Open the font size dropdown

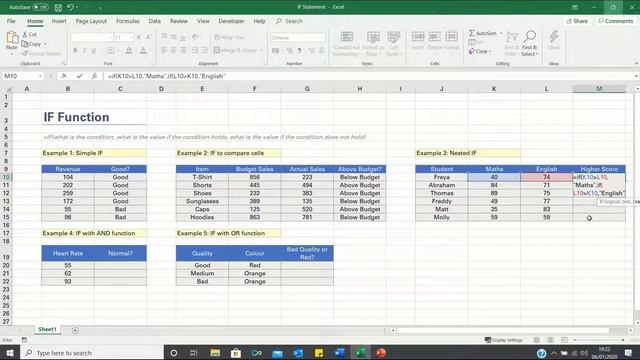click(x=131, y=38)
